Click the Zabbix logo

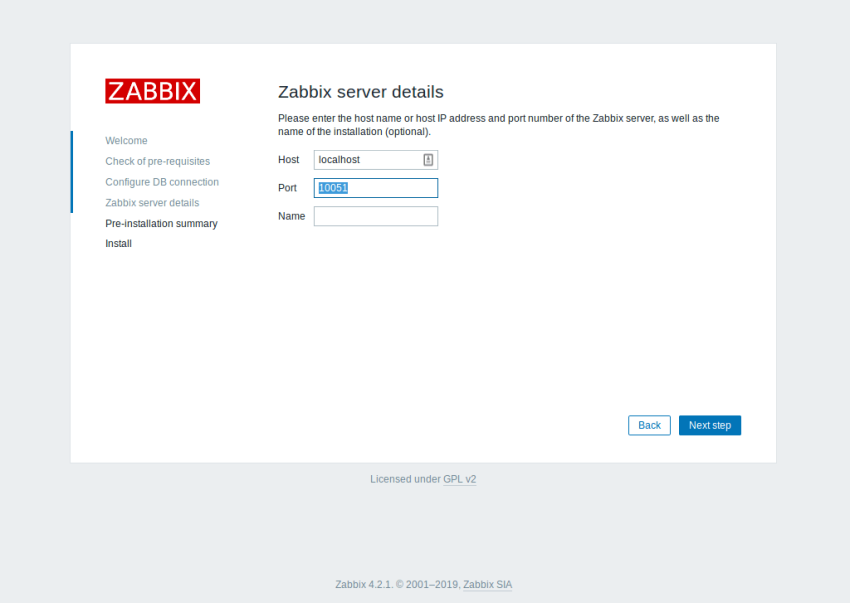[152, 91]
